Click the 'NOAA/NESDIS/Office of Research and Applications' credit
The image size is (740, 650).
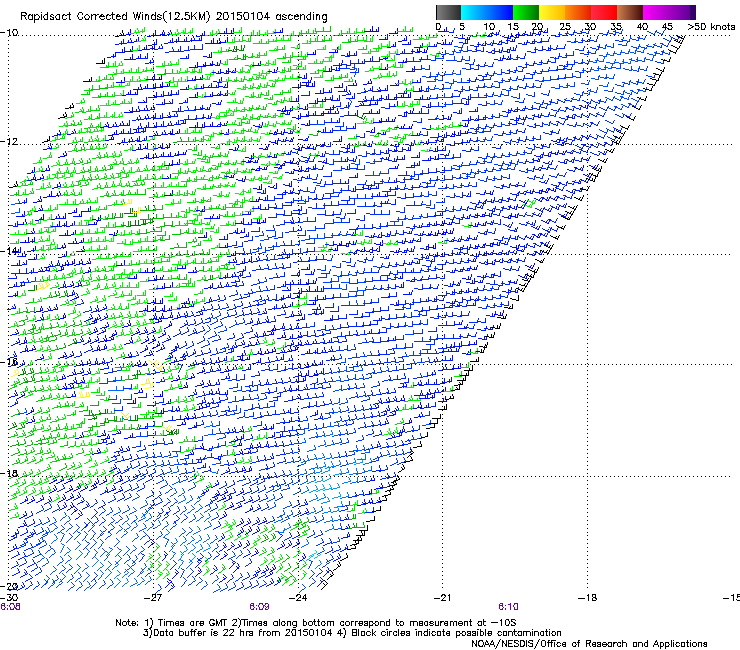589,644
